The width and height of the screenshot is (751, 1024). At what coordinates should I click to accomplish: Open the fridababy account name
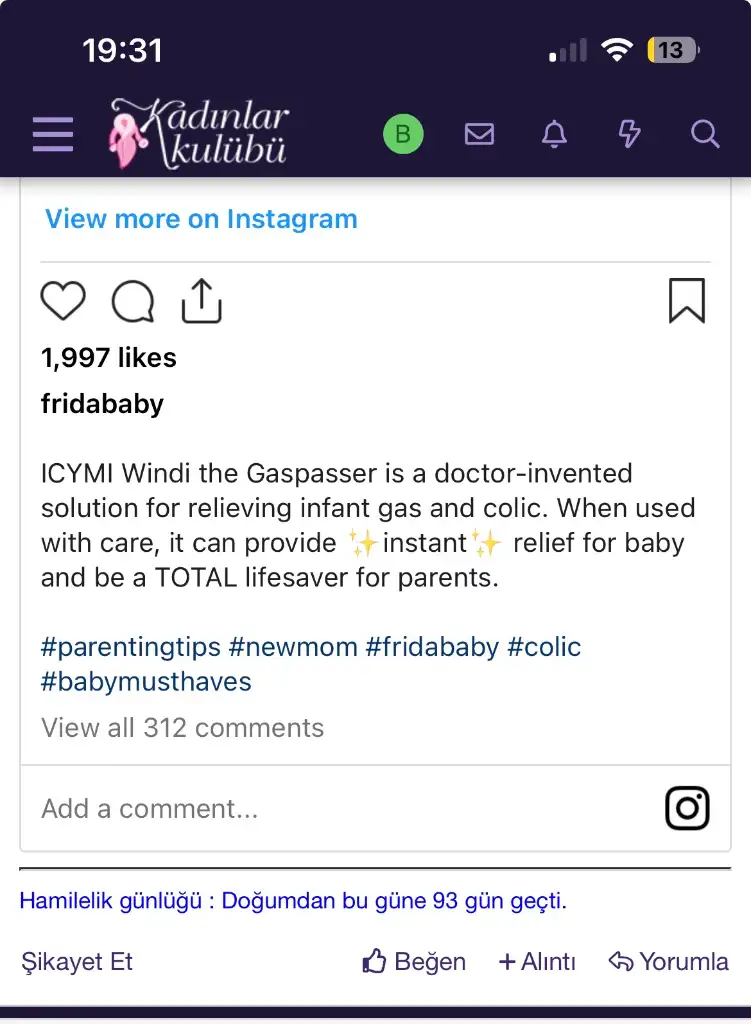click(102, 404)
